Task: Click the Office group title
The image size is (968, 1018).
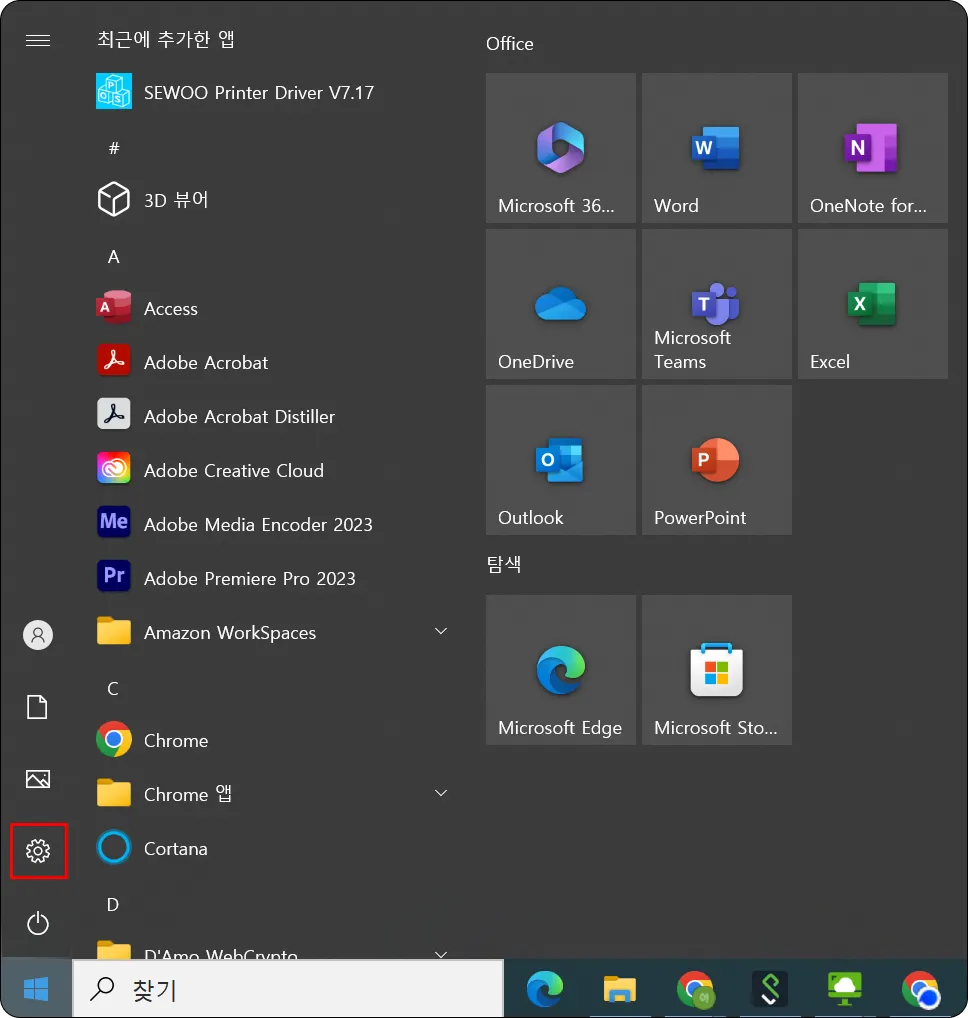Action: pos(510,43)
